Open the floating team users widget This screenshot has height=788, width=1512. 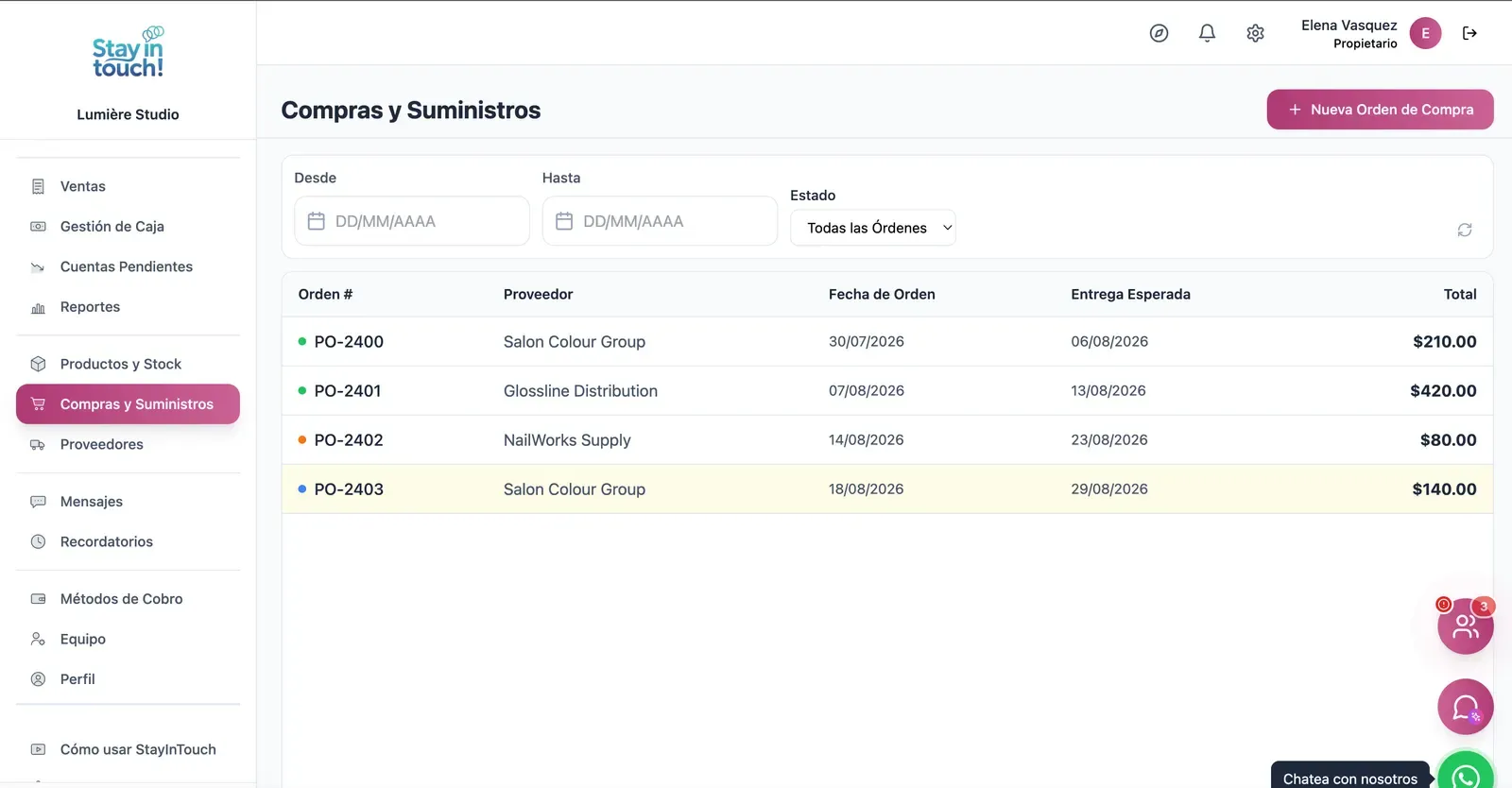click(1465, 625)
